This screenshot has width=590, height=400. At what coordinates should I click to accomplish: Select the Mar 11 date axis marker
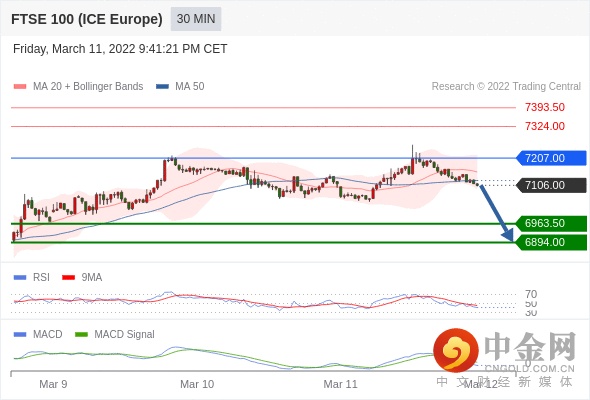pyautogui.click(x=340, y=384)
